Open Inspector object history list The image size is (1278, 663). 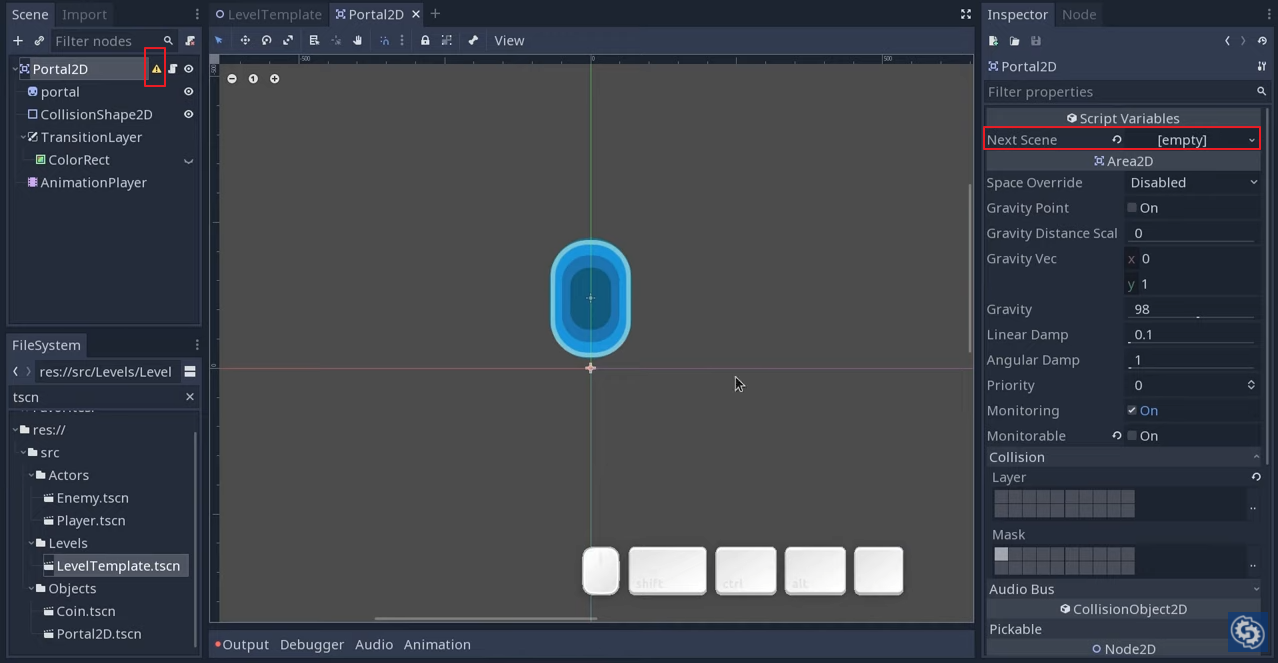point(1262,41)
